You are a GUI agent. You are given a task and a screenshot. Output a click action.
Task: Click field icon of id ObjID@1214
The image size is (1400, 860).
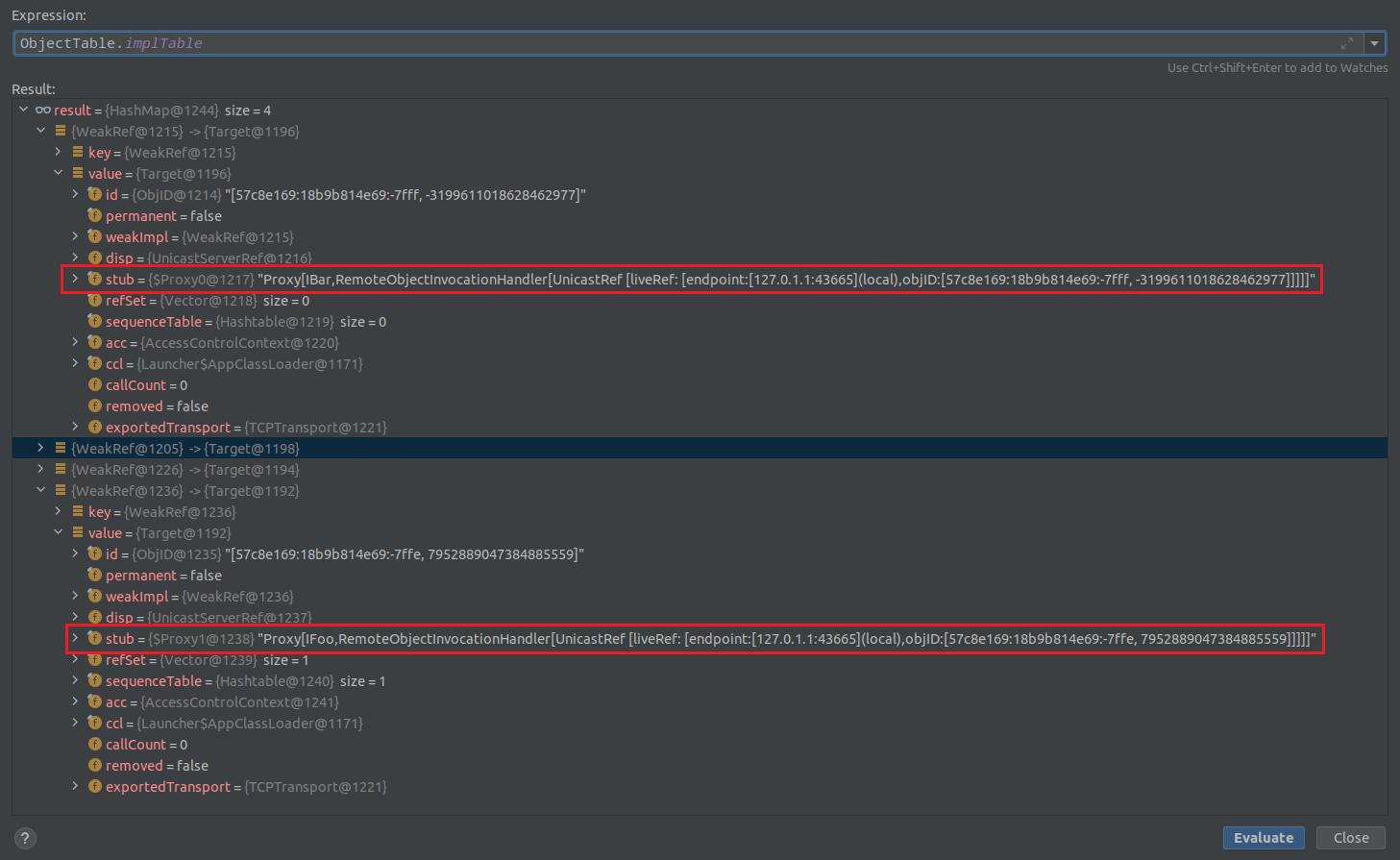click(x=94, y=194)
